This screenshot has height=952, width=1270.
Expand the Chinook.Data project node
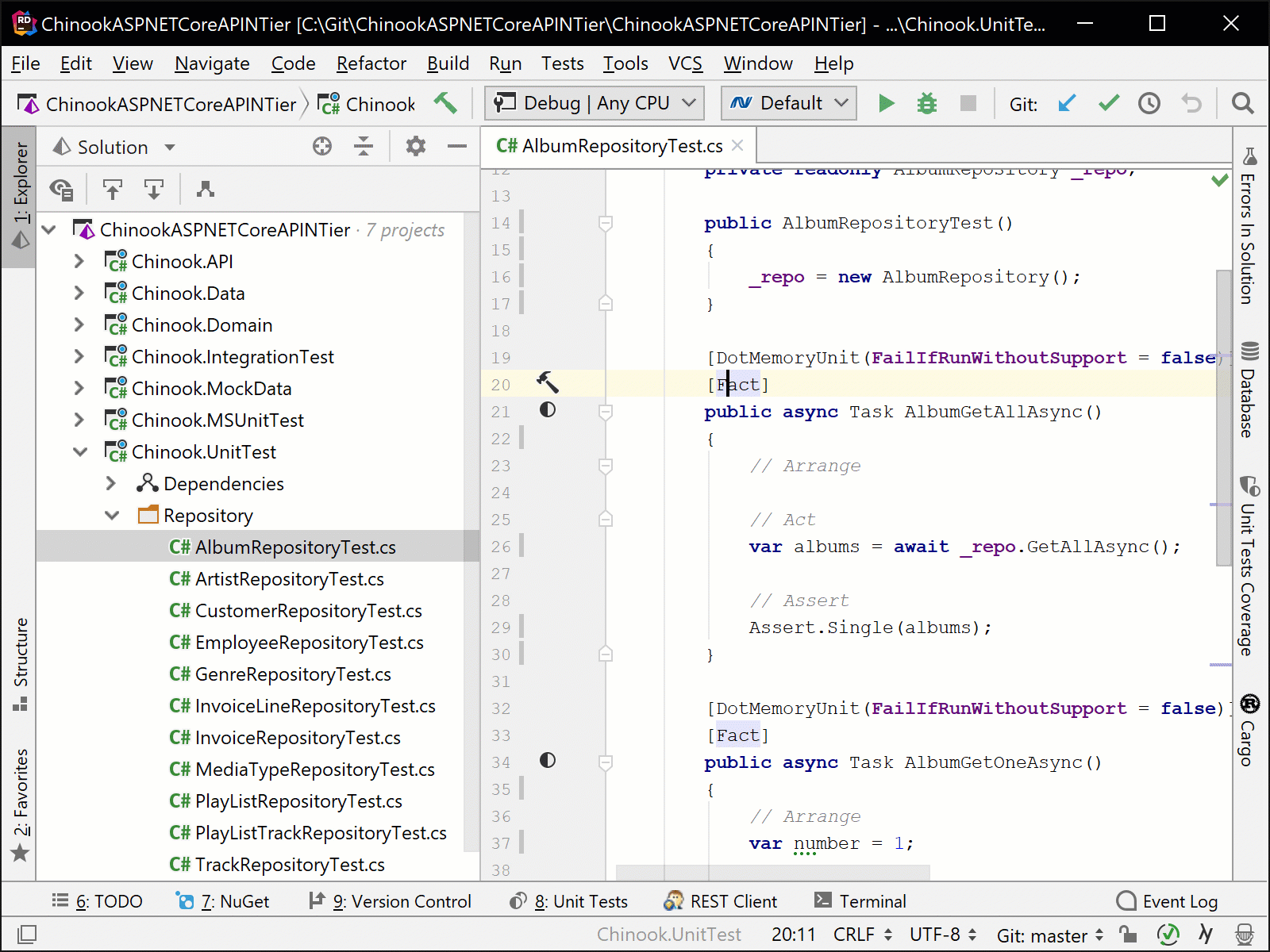79,293
